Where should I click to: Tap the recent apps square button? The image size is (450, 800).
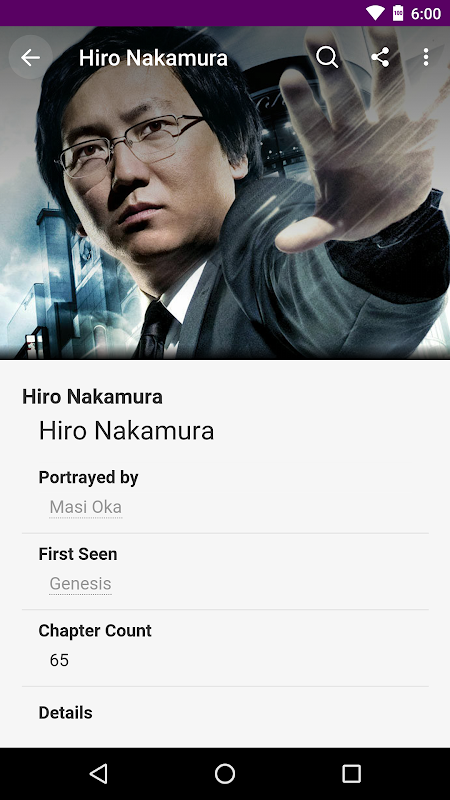tap(351, 773)
